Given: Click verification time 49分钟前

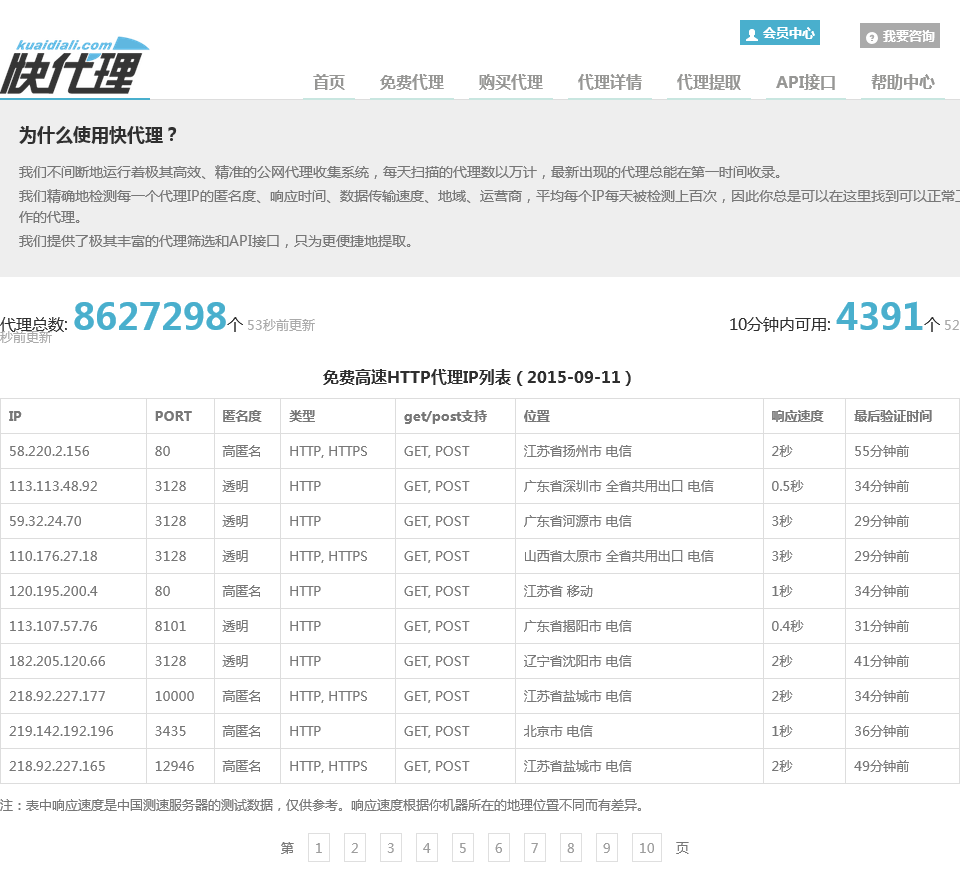Looking at the screenshot, I should pyautogui.click(x=882, y=766).
